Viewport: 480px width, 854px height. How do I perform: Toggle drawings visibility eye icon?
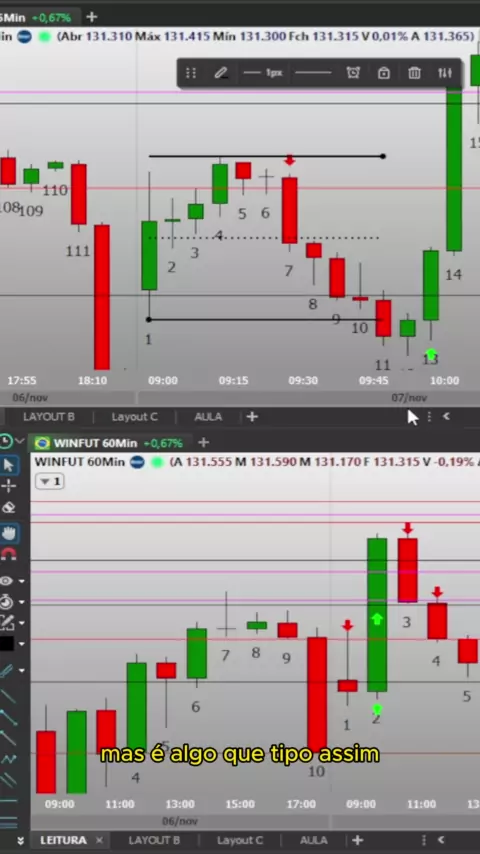point(7,581)
